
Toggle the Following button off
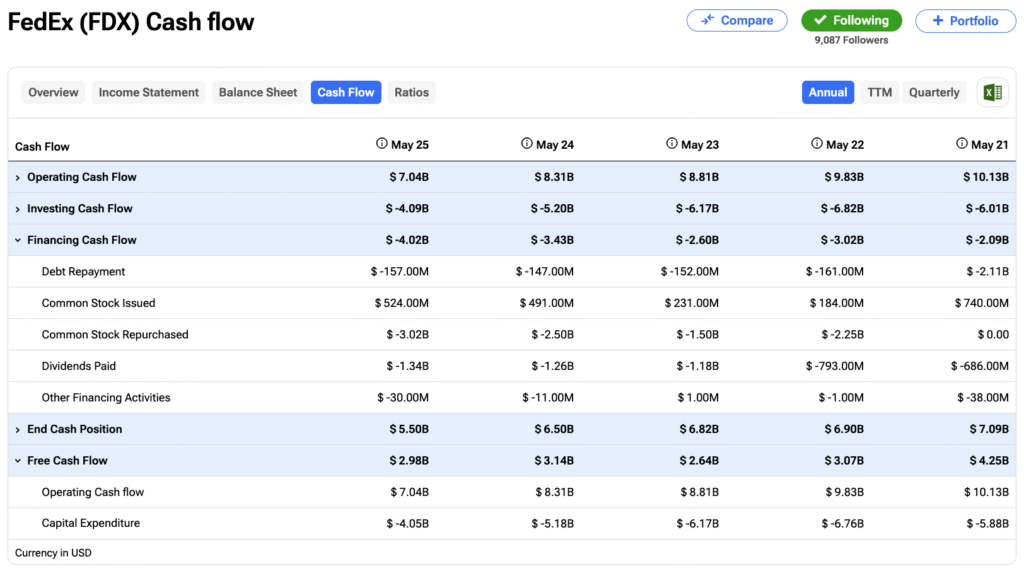coord(851,20)
